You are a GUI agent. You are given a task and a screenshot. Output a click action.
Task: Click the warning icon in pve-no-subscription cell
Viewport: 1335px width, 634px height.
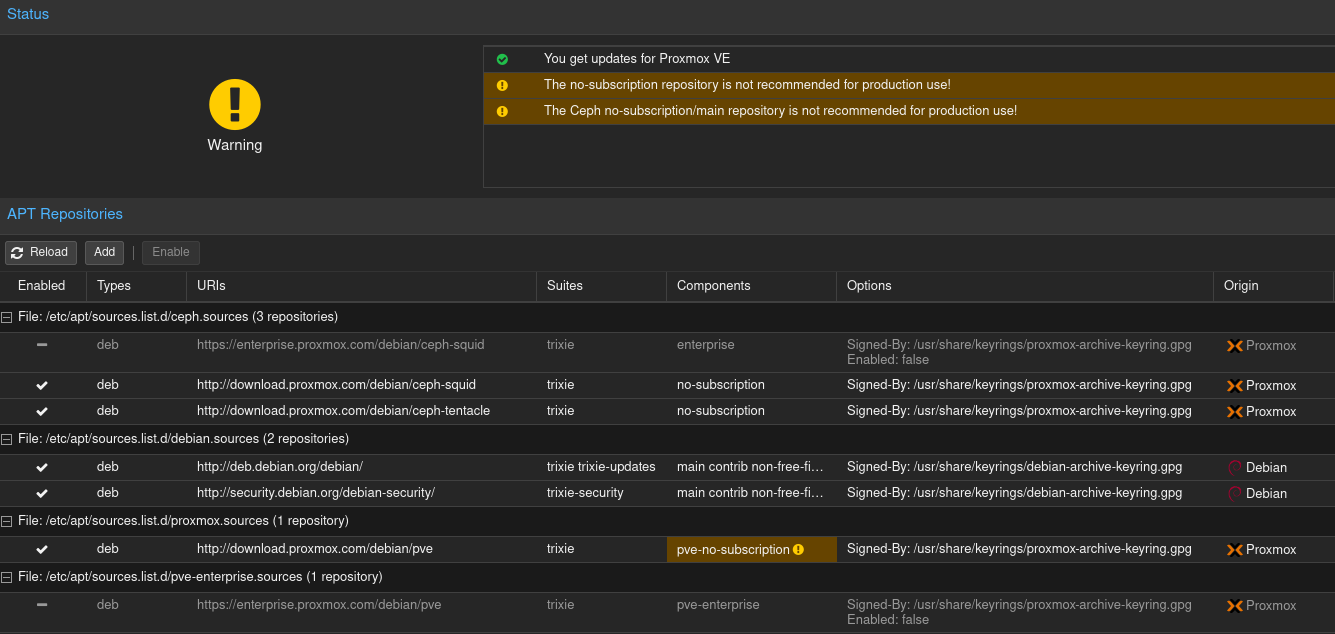[798, 549]
